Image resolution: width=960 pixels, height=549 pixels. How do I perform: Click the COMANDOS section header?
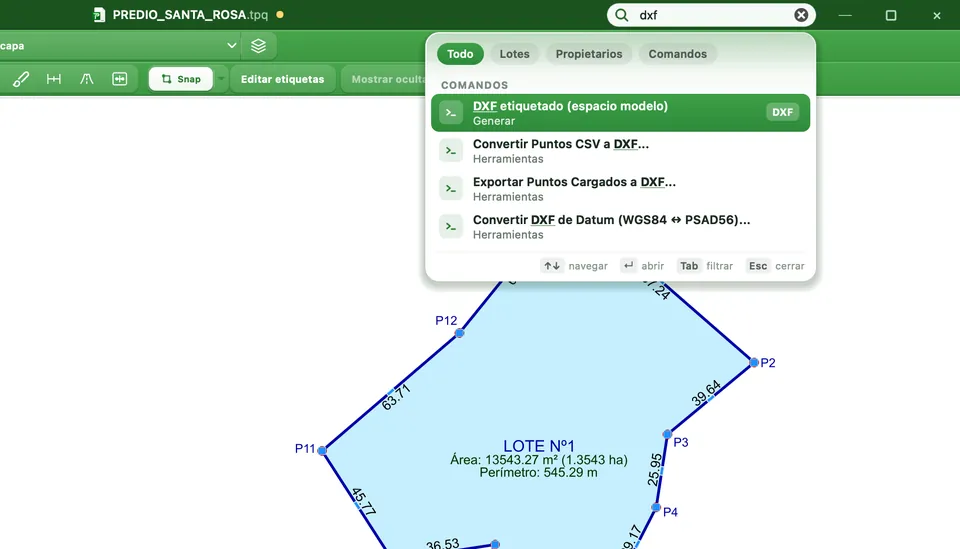pos(474,85)
